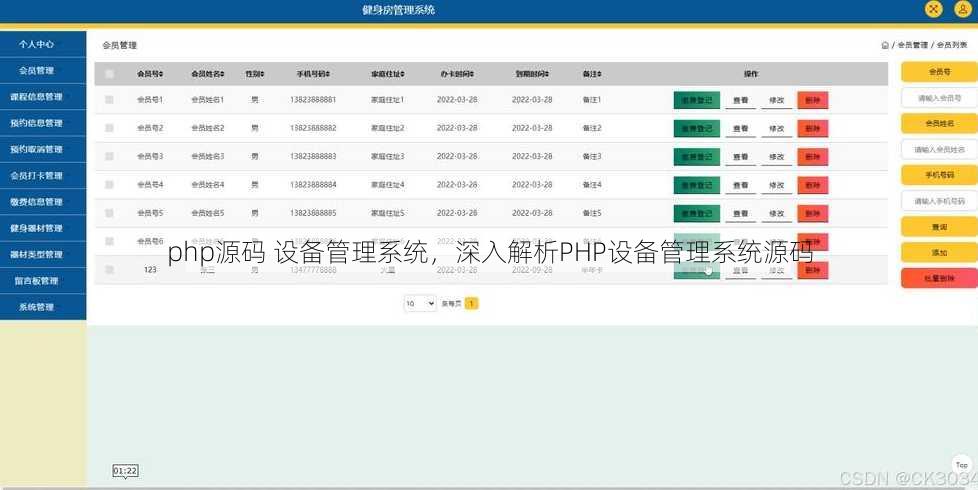Click phone number 13823888881 cell
This screenshot has width=978, height=490.
[x=313, y=100]
